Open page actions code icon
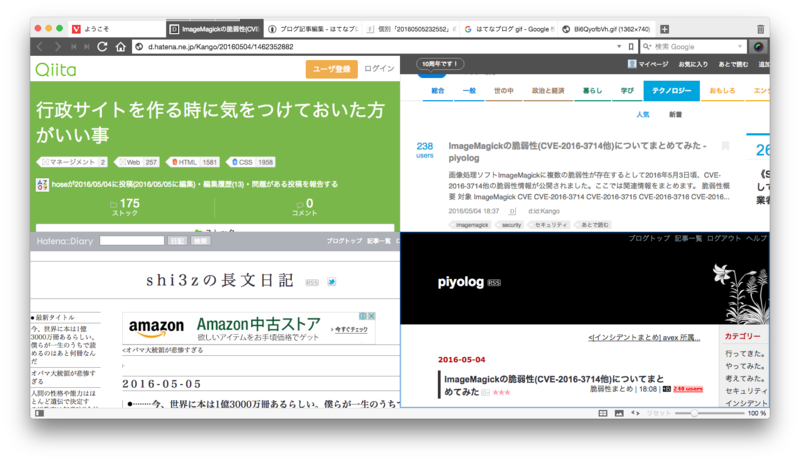 (x=635, y=414)
